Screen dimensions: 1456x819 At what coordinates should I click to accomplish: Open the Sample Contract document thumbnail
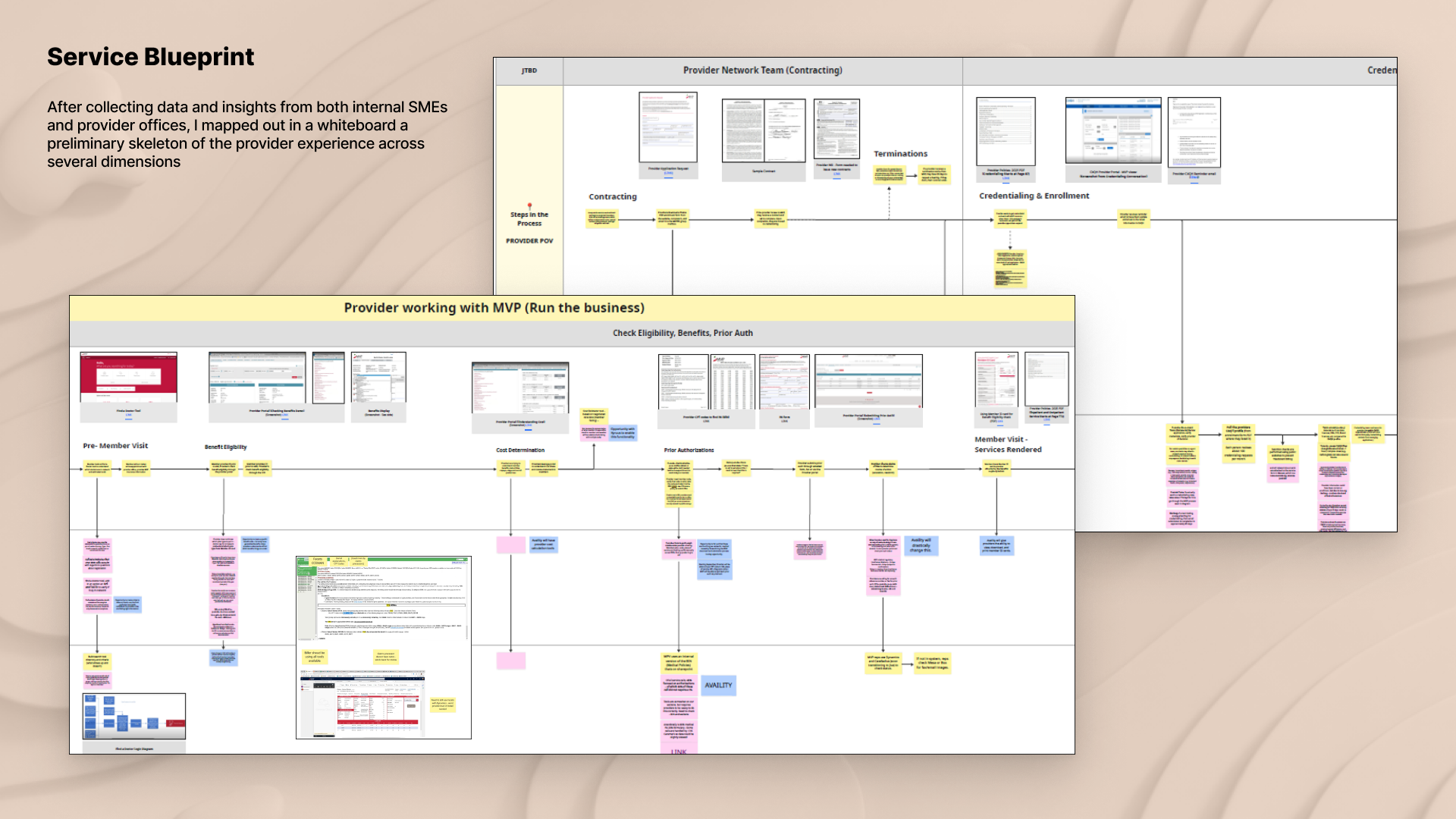point(763,130)
